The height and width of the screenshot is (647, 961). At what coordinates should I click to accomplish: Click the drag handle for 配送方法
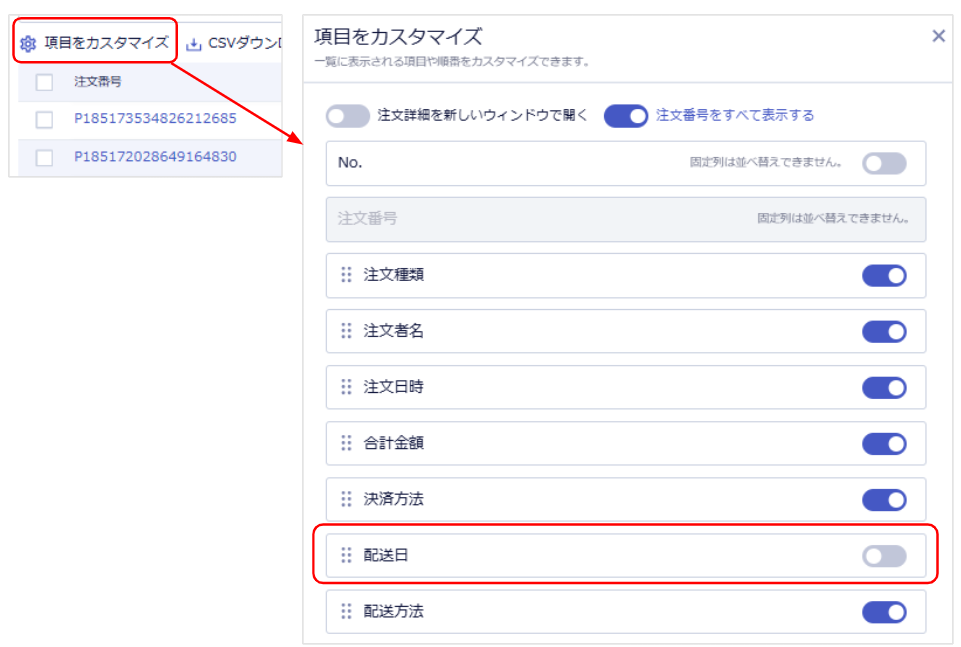(347, 611)
